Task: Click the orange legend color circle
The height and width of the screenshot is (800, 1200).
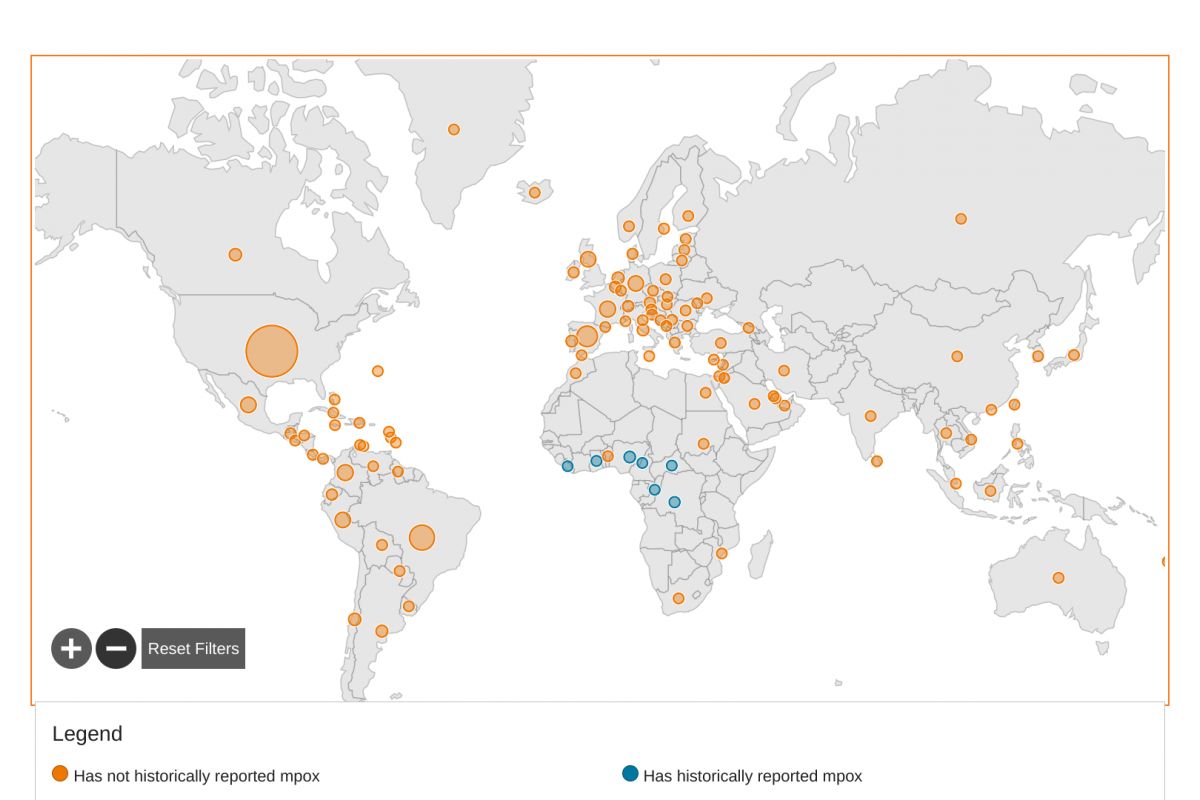Action: click(x=60, y=773)
